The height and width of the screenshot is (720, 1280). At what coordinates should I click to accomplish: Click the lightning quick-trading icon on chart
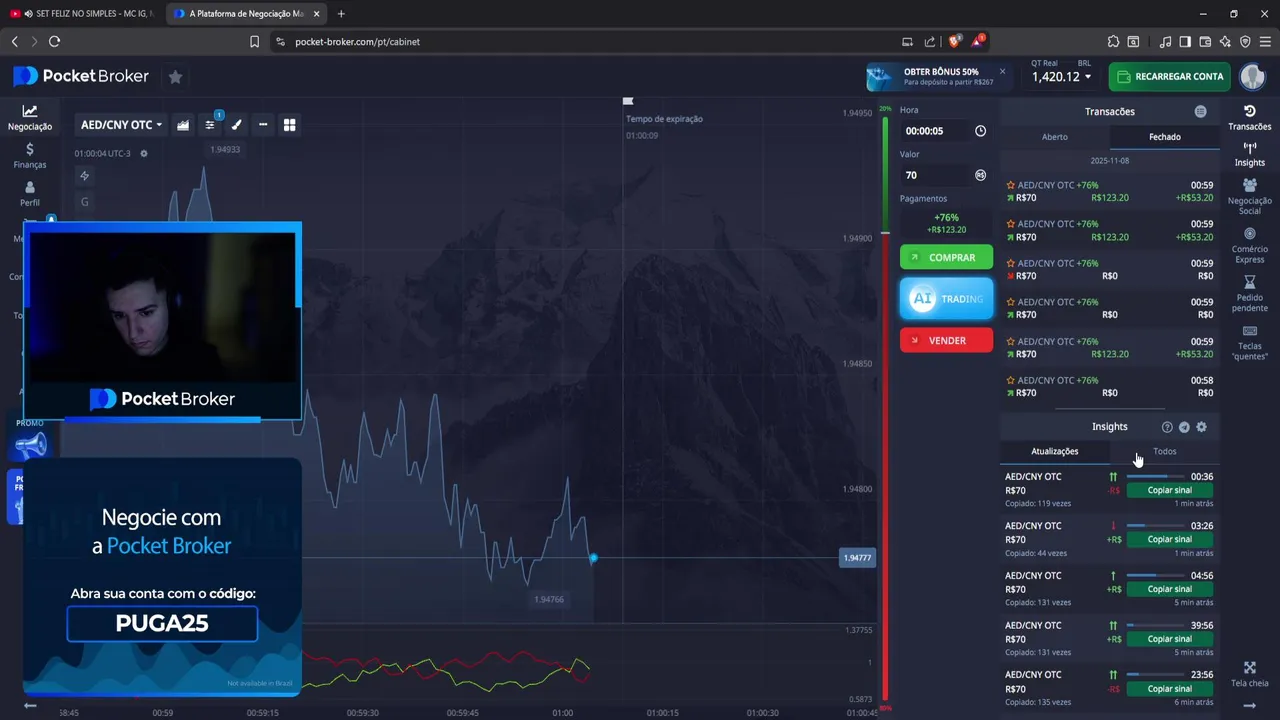point(84,176)
